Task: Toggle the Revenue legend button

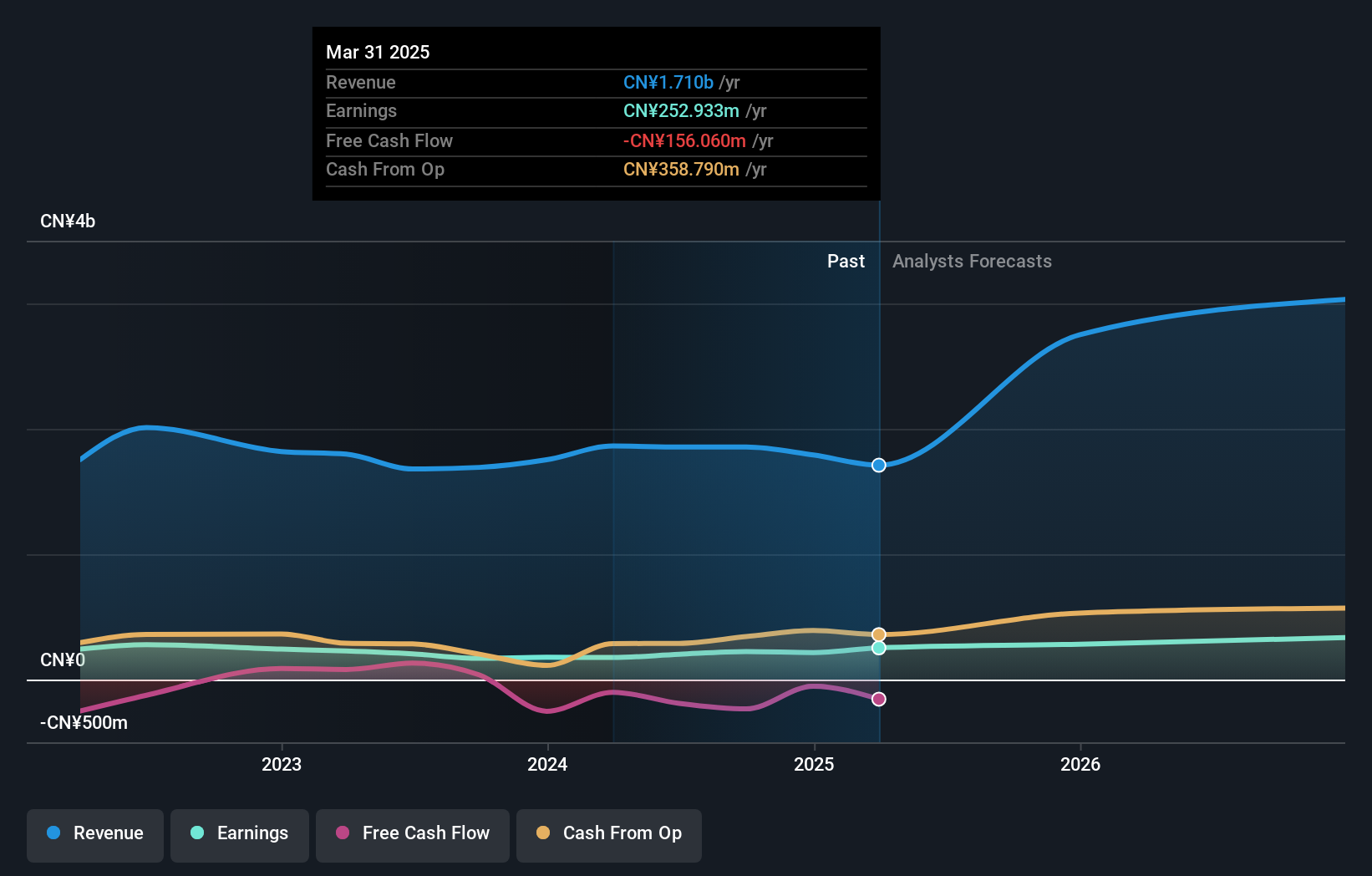Action: [x=95, y=835]
